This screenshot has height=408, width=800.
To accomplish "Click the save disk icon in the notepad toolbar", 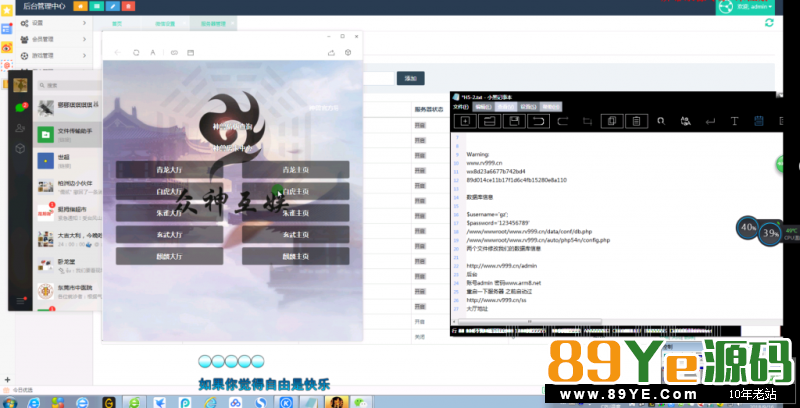I will click(514, 121).
